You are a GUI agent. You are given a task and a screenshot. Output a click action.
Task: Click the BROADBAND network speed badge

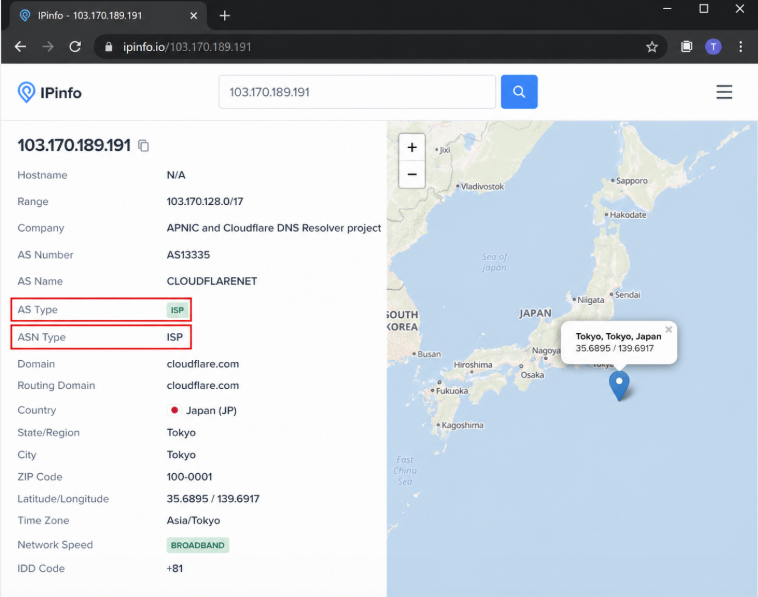coord(198,545)
